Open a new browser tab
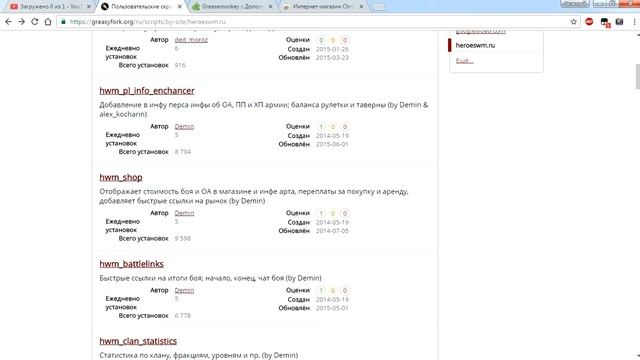 [x=379, y=7]
